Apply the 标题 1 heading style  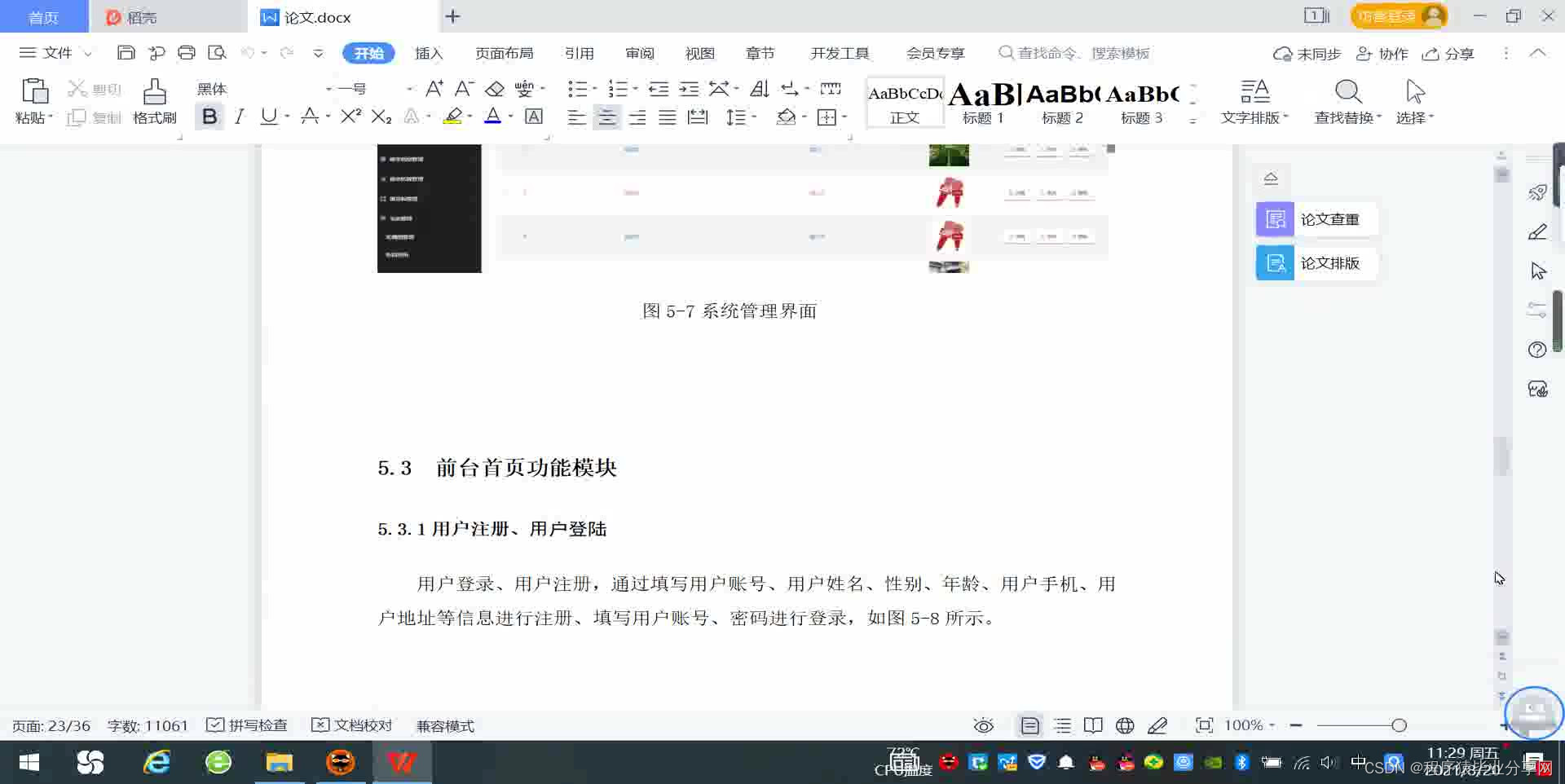984,103
